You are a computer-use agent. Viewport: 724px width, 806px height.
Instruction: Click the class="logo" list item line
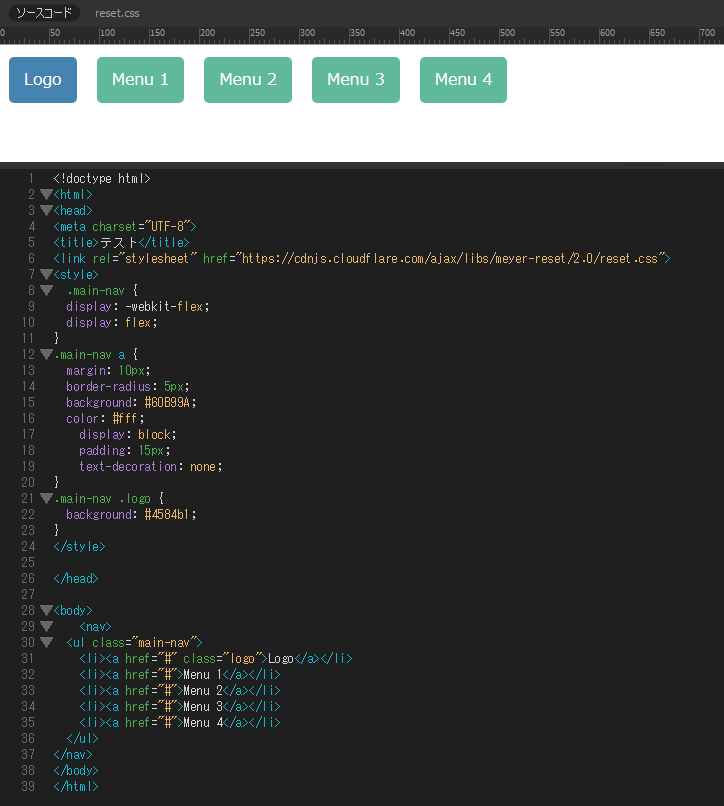tap(216, 658)
